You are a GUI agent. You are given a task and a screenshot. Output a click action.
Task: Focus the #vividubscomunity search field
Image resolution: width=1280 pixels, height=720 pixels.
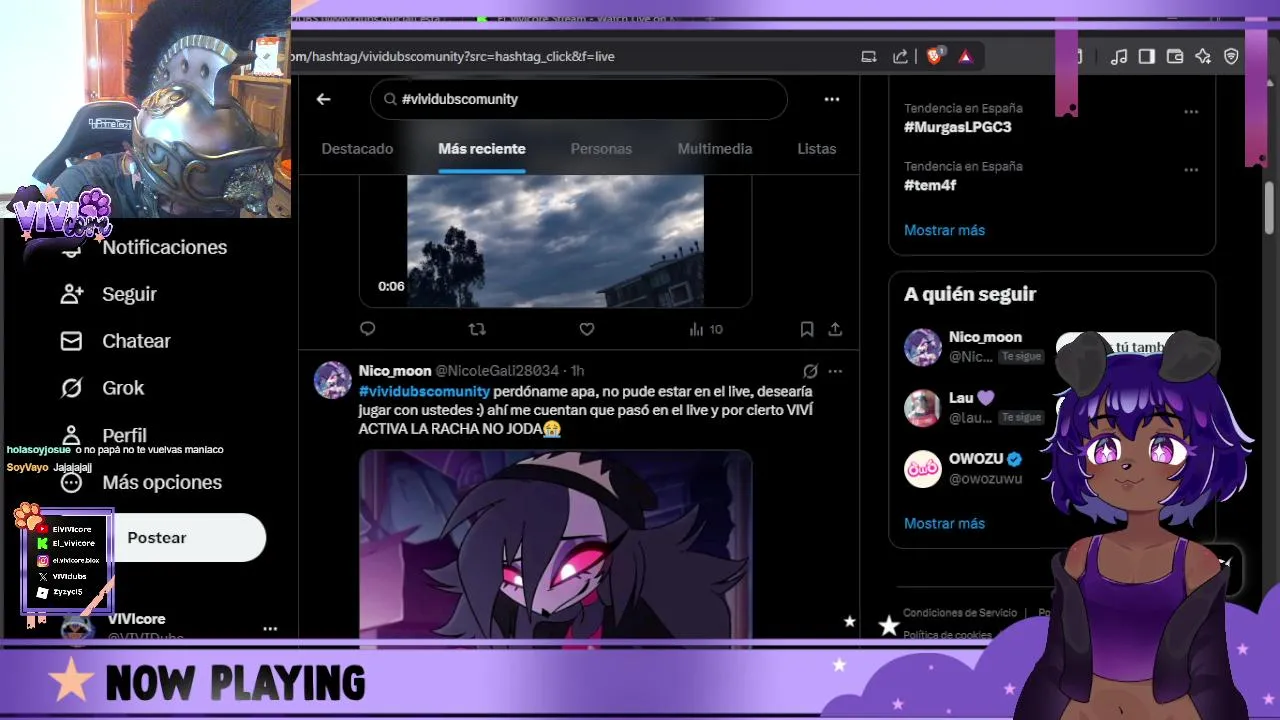pyautogui.click(x=578, y=99)
